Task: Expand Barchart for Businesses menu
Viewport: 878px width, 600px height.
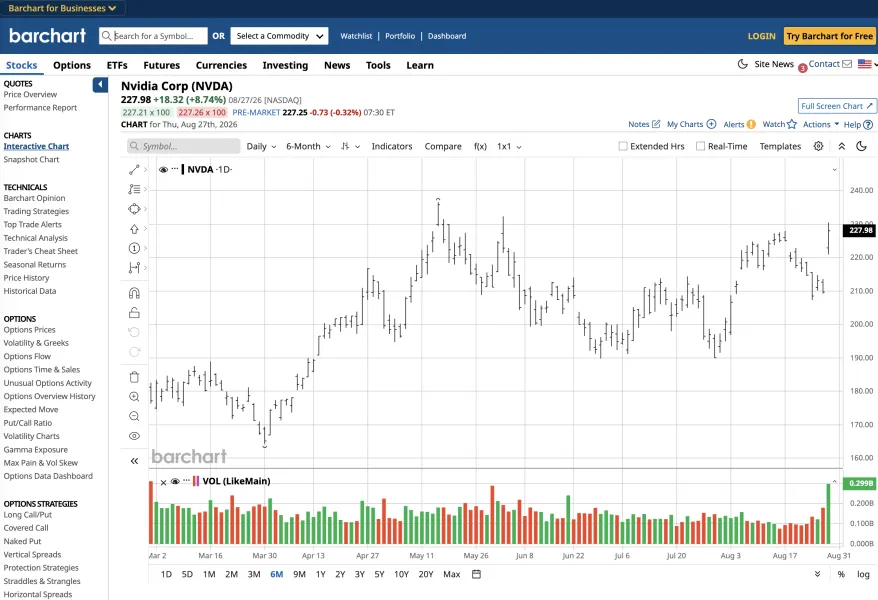Action: pyautogui.click(x=62, y=8)
